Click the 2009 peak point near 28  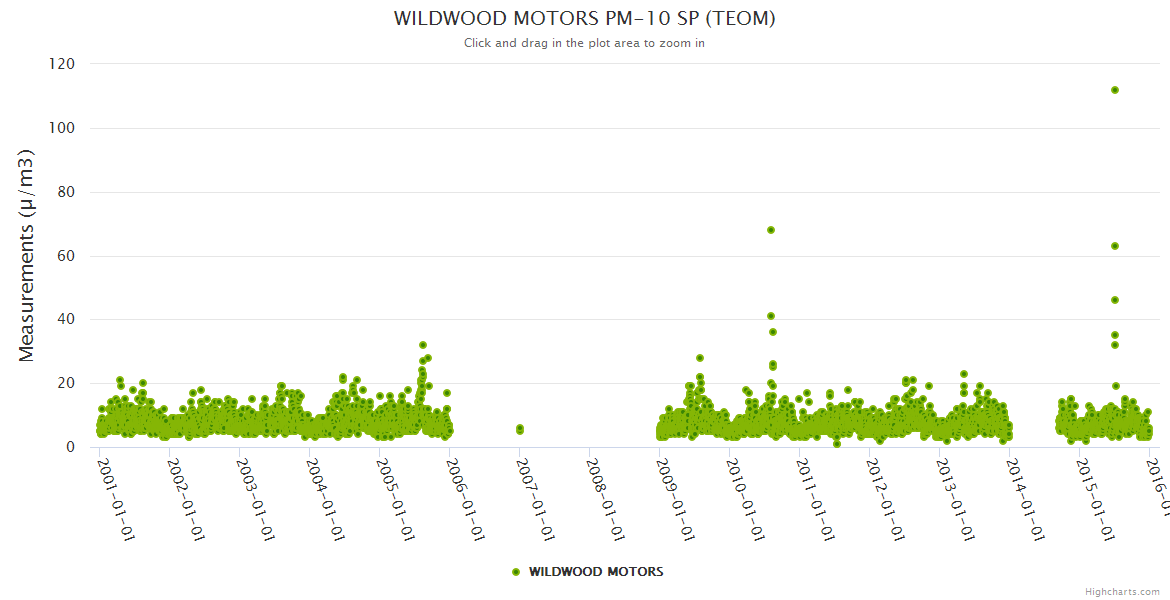[700, 358]
